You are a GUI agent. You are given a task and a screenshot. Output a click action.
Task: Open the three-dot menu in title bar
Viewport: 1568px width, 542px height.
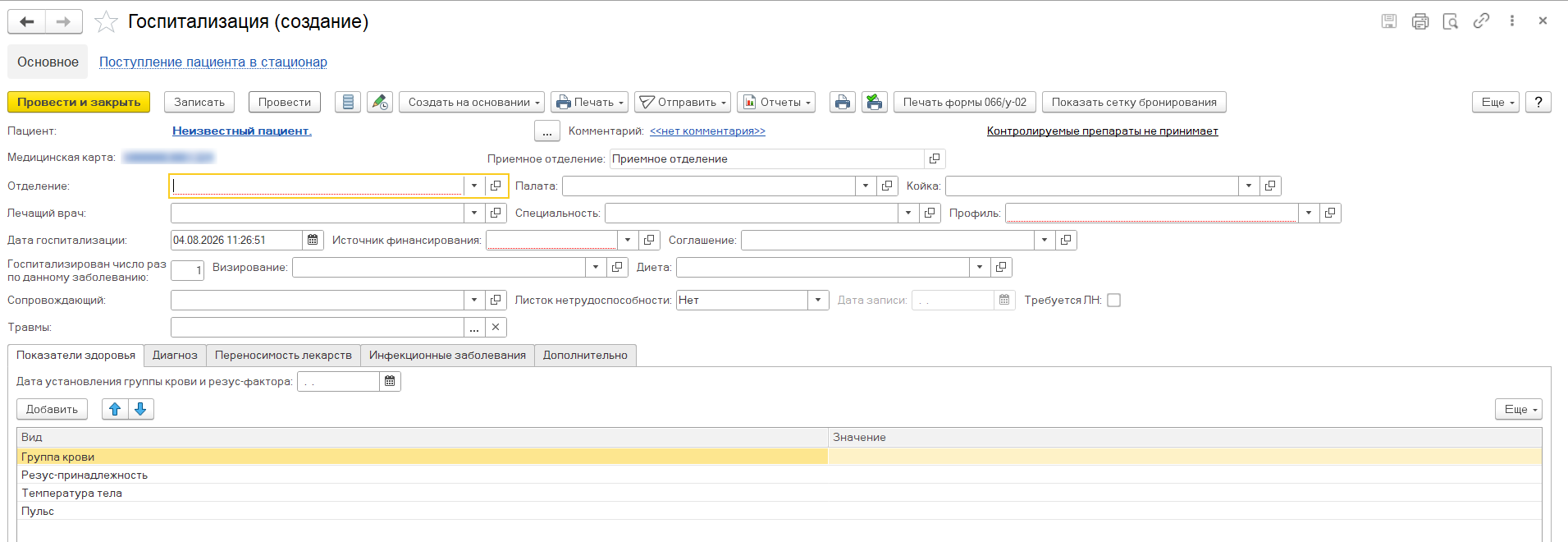1512,21
